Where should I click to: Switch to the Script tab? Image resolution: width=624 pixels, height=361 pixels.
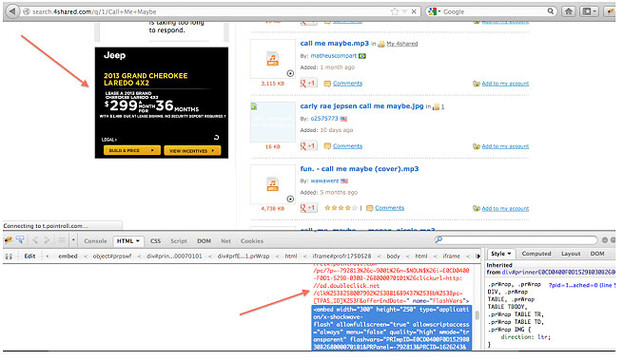[x=179, y=241]
